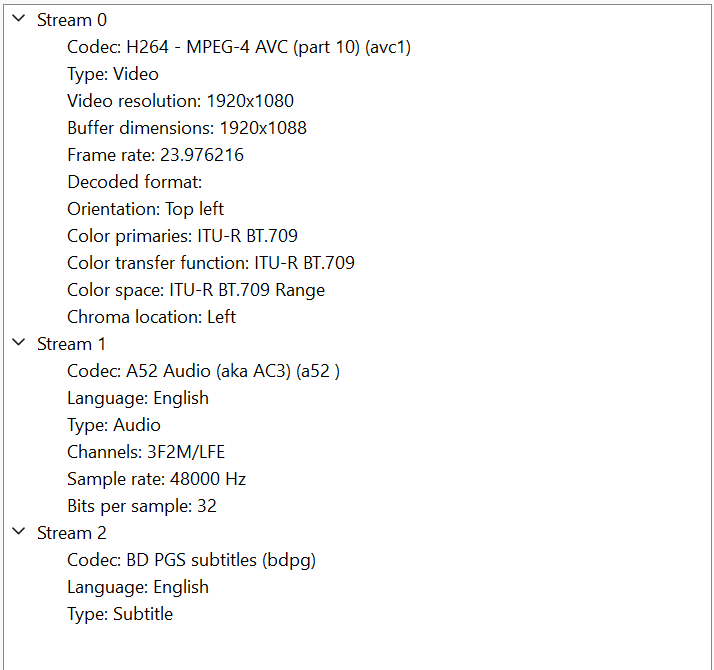Select Sample rate 48000 Hz row
The width and height of the screenshot is (714, 670).
[x=157, y=479]
